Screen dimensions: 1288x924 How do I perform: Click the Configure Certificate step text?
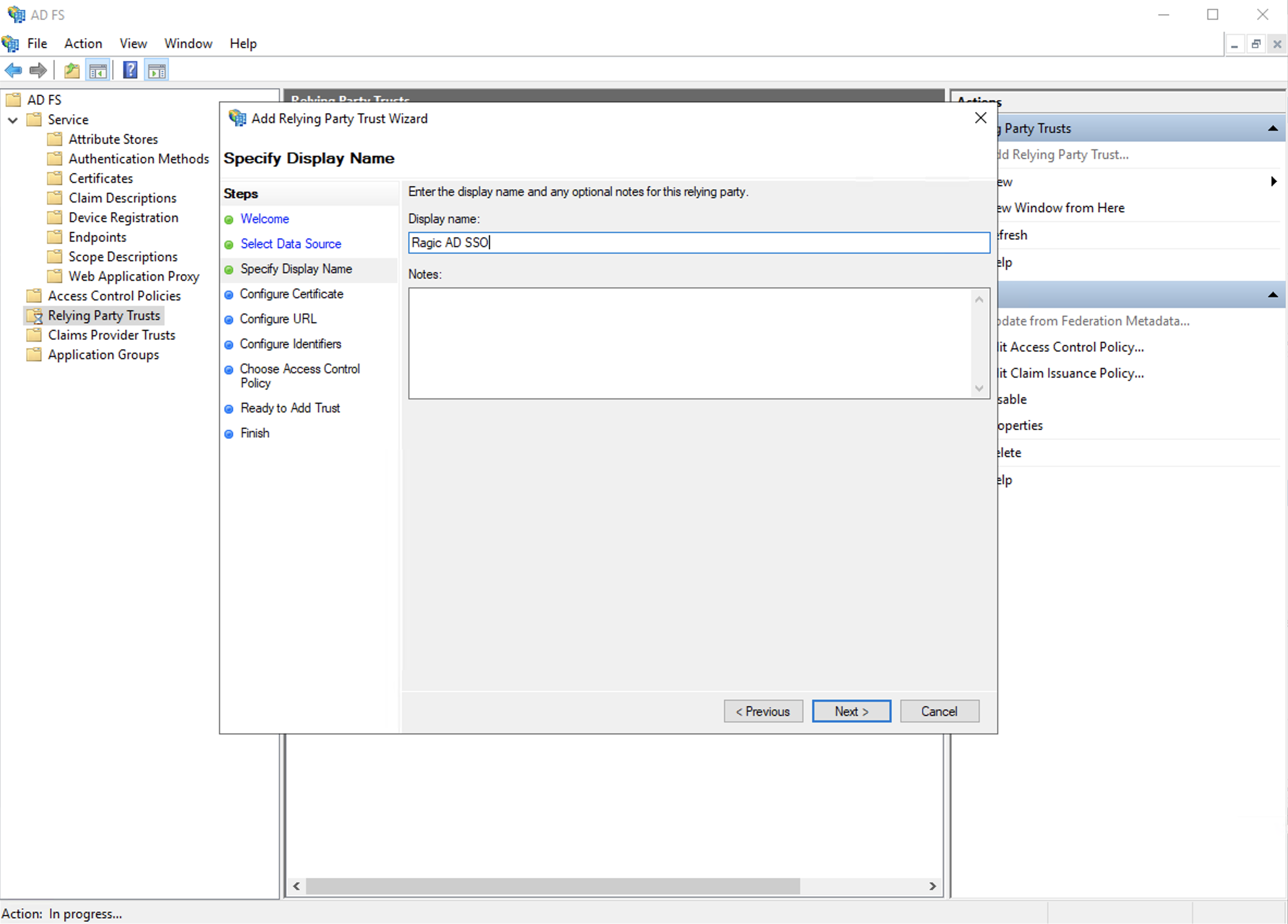pos(291,294)
